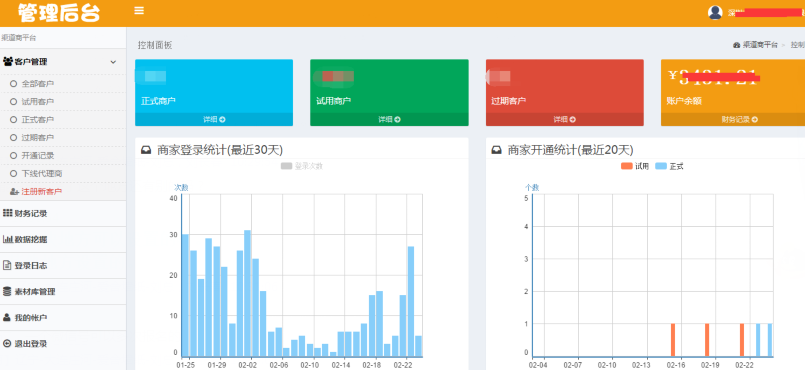The height and width of the screenshot is (370, 805).
Task: Click the 素材库管理 database icon
Action: (x=7, y=291)
